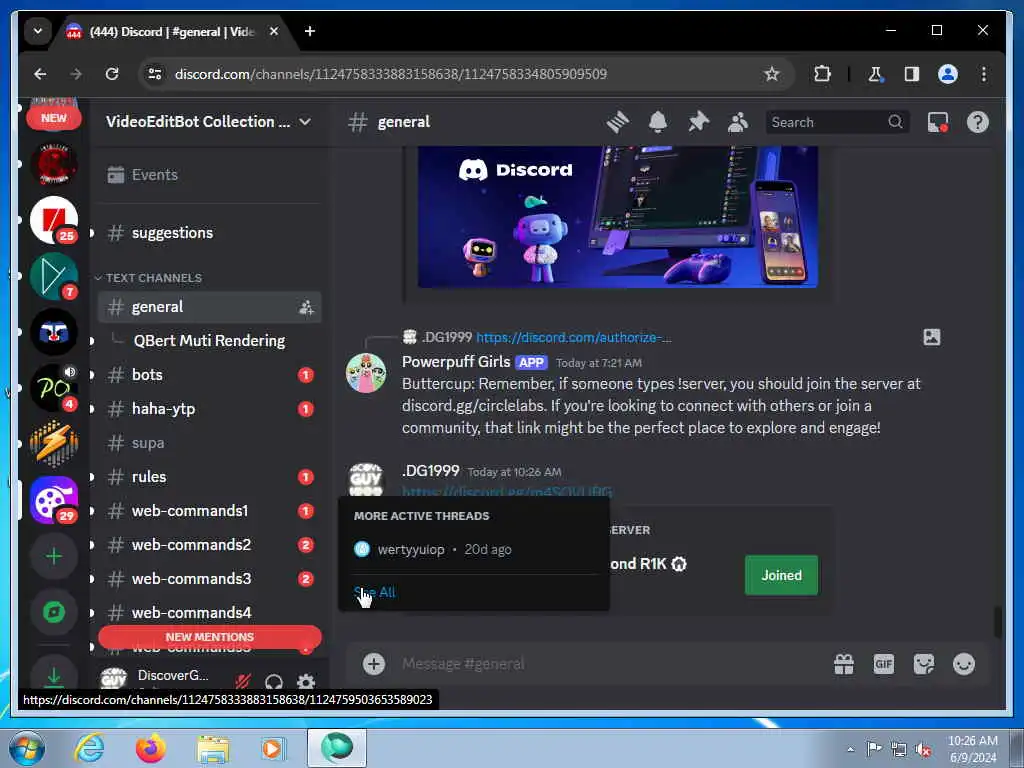This screenshot has width=1024, height=768.
Task: Click Powerpuff Girls bot avatar
Action: tap(366, 373)
